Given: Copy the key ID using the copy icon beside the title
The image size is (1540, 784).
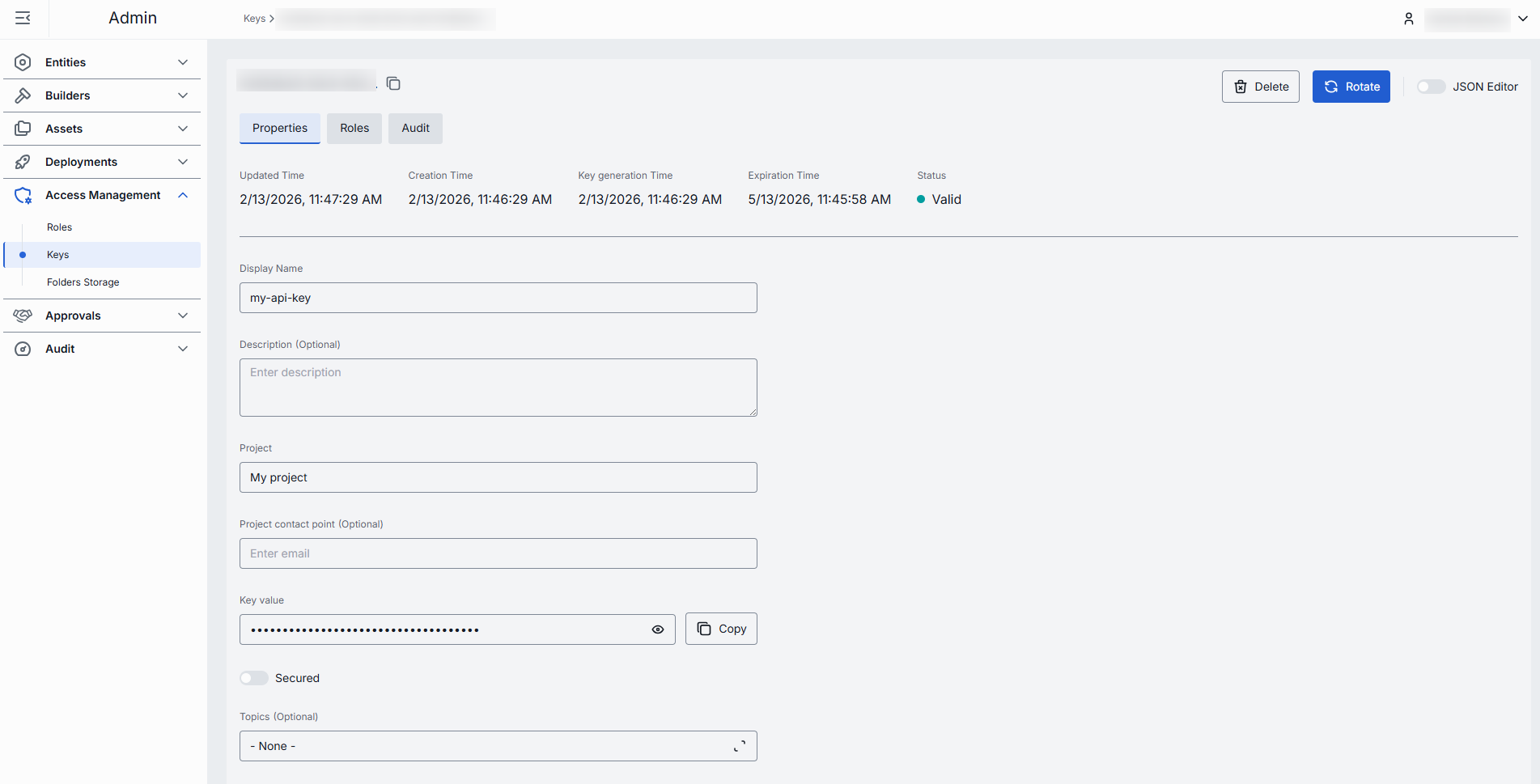Looking at the screenshot, I should pos(393,83).
